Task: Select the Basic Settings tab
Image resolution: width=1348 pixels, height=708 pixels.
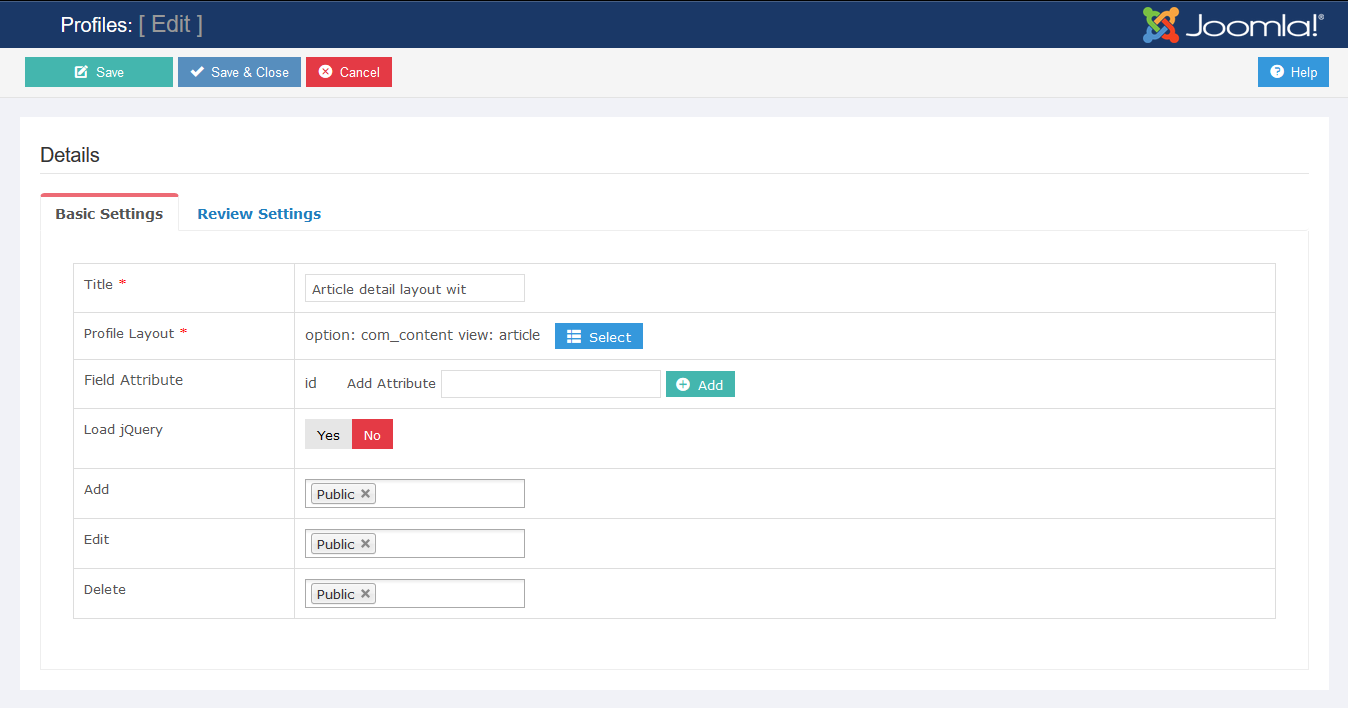Action: pyautogui.click(x=109, y=214)
